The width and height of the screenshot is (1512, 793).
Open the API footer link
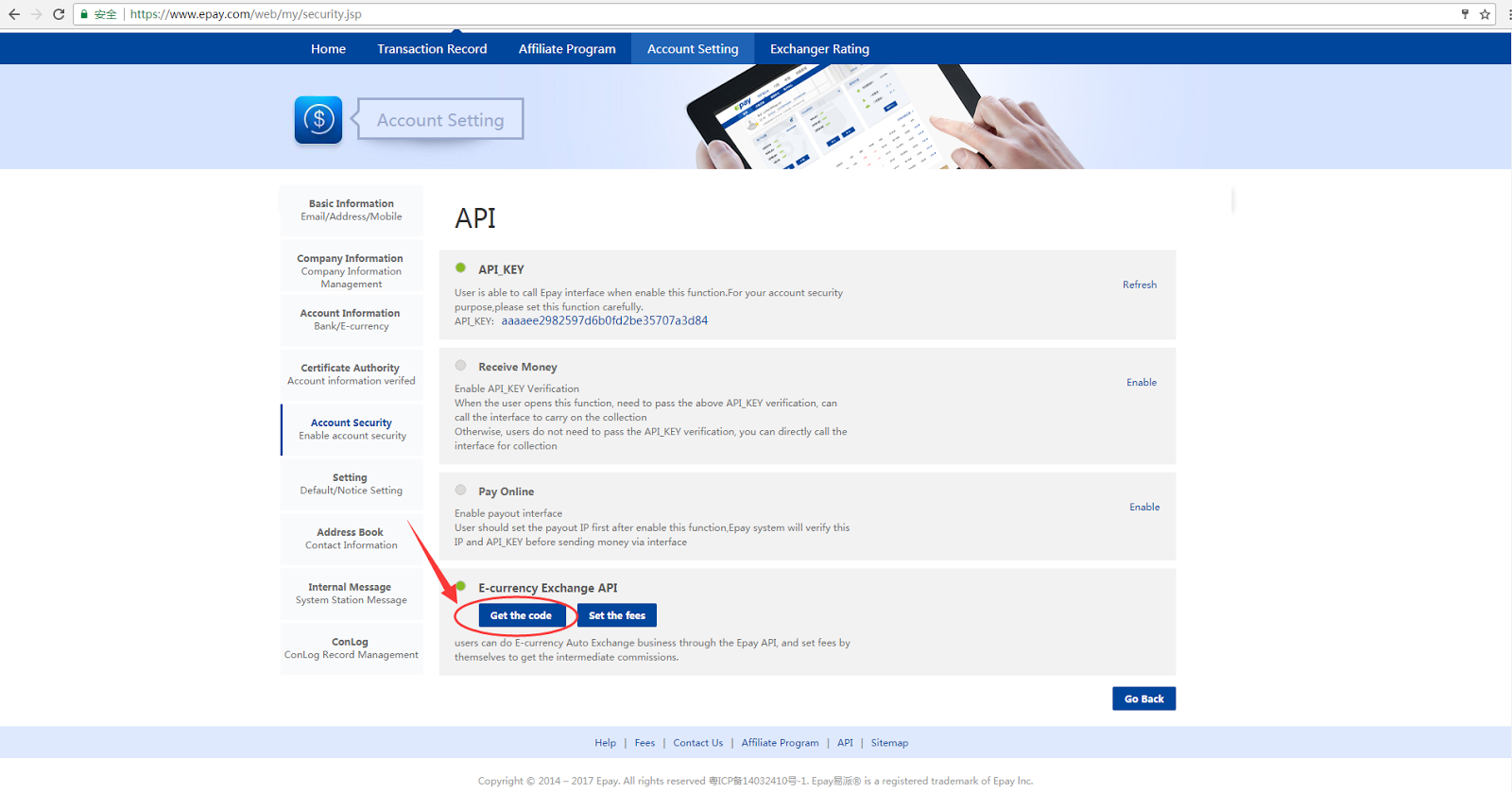coord(845,743)
